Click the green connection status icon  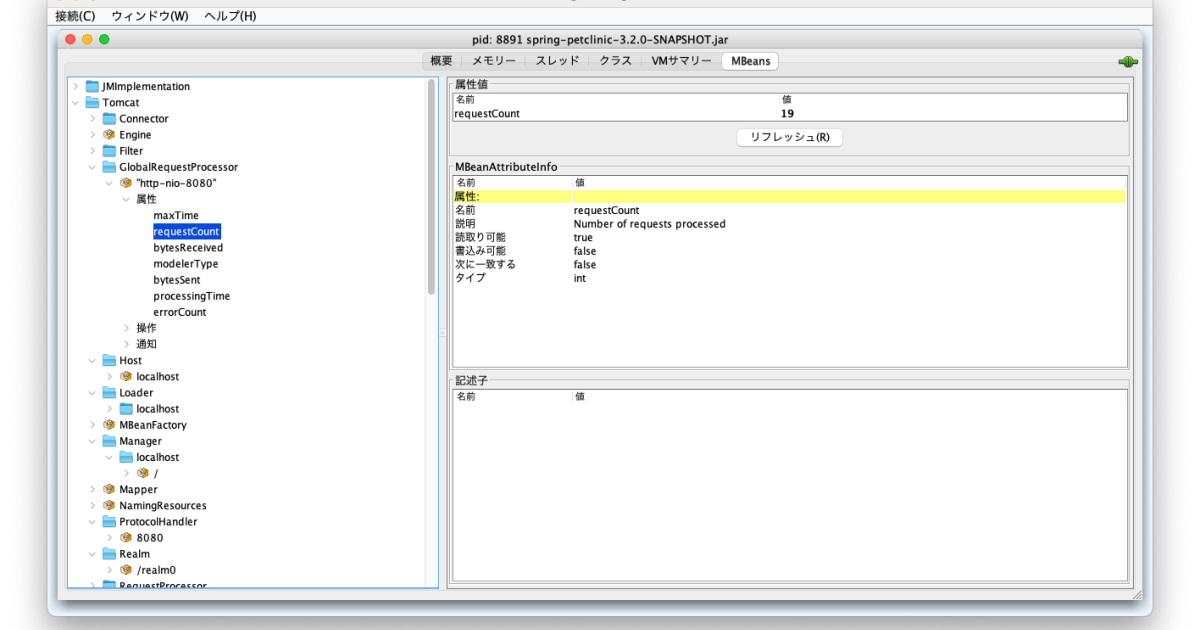[1128, 62]
